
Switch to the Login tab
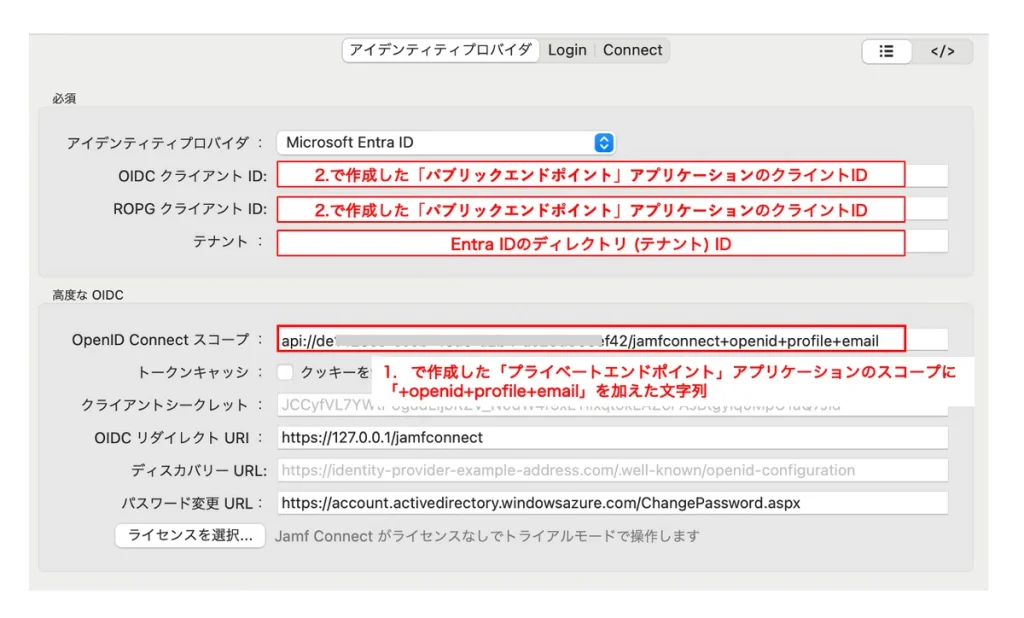(567, 50)
